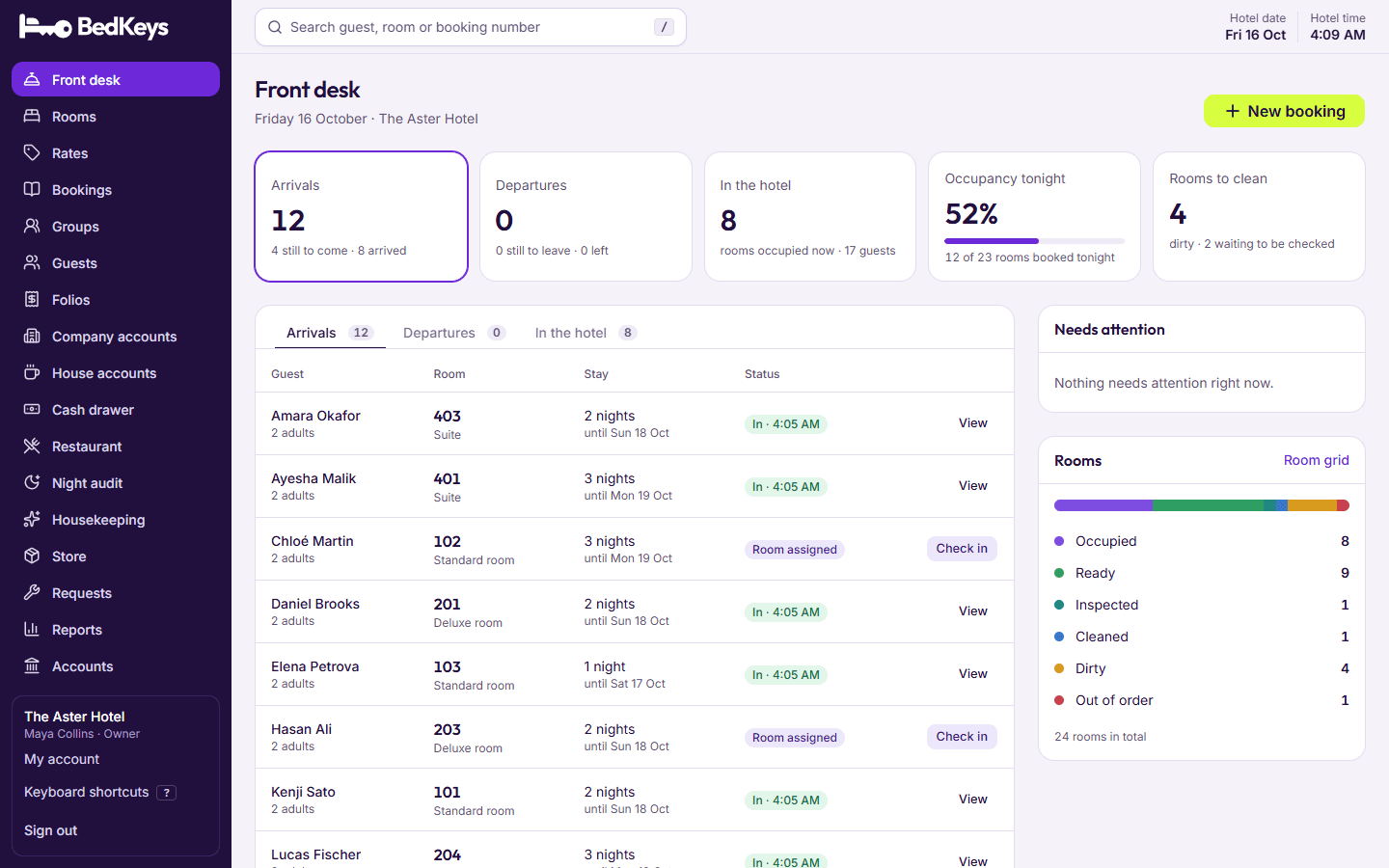Image resolution: width=1389 pixels, height=868 pixels.
Task: Check in Hasan Ali
Action: [962, 737]
